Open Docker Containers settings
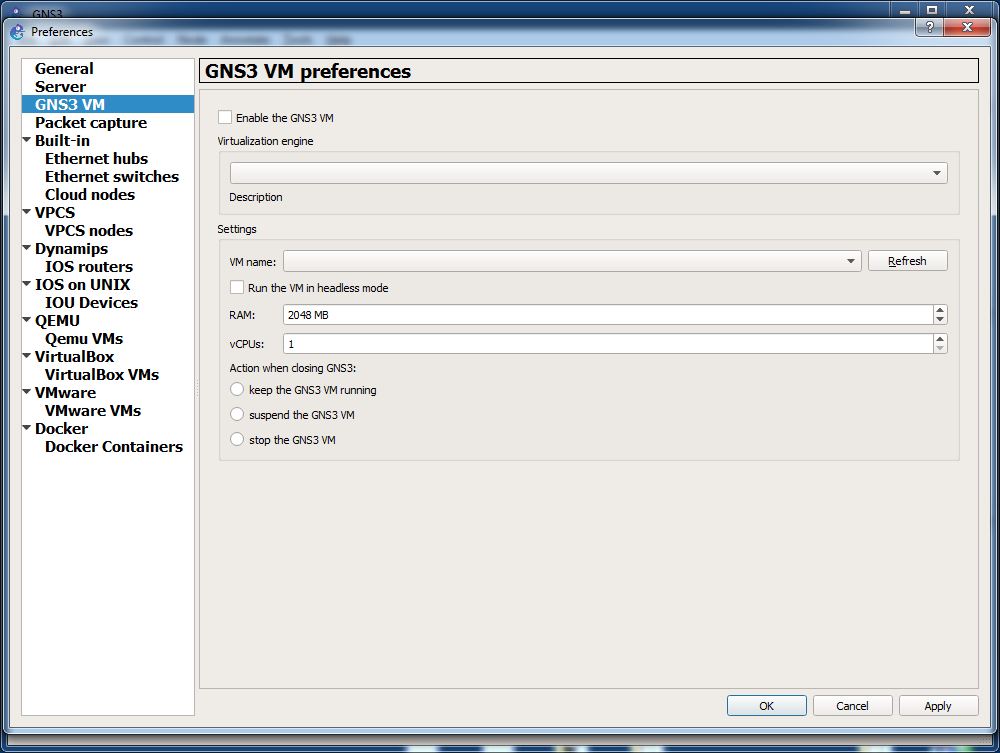1000x753 pixels. [x=114, y=446]
